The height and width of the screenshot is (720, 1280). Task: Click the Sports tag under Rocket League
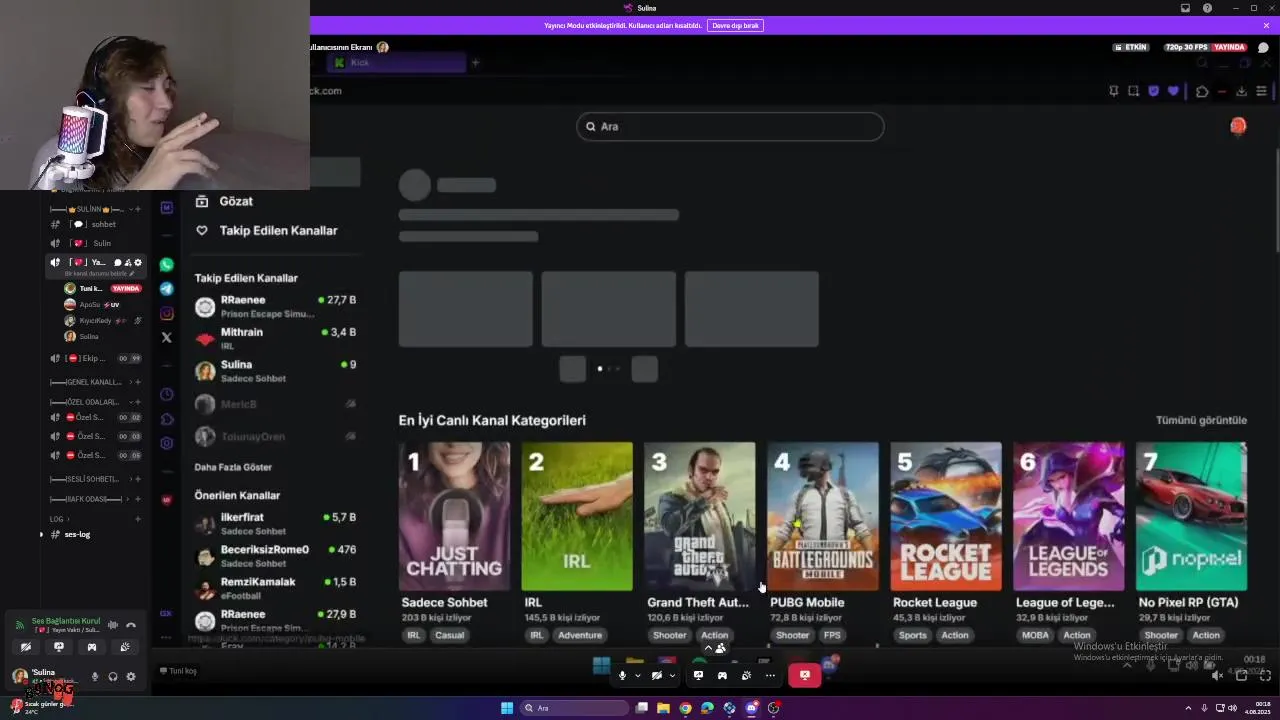pos(912,635)
